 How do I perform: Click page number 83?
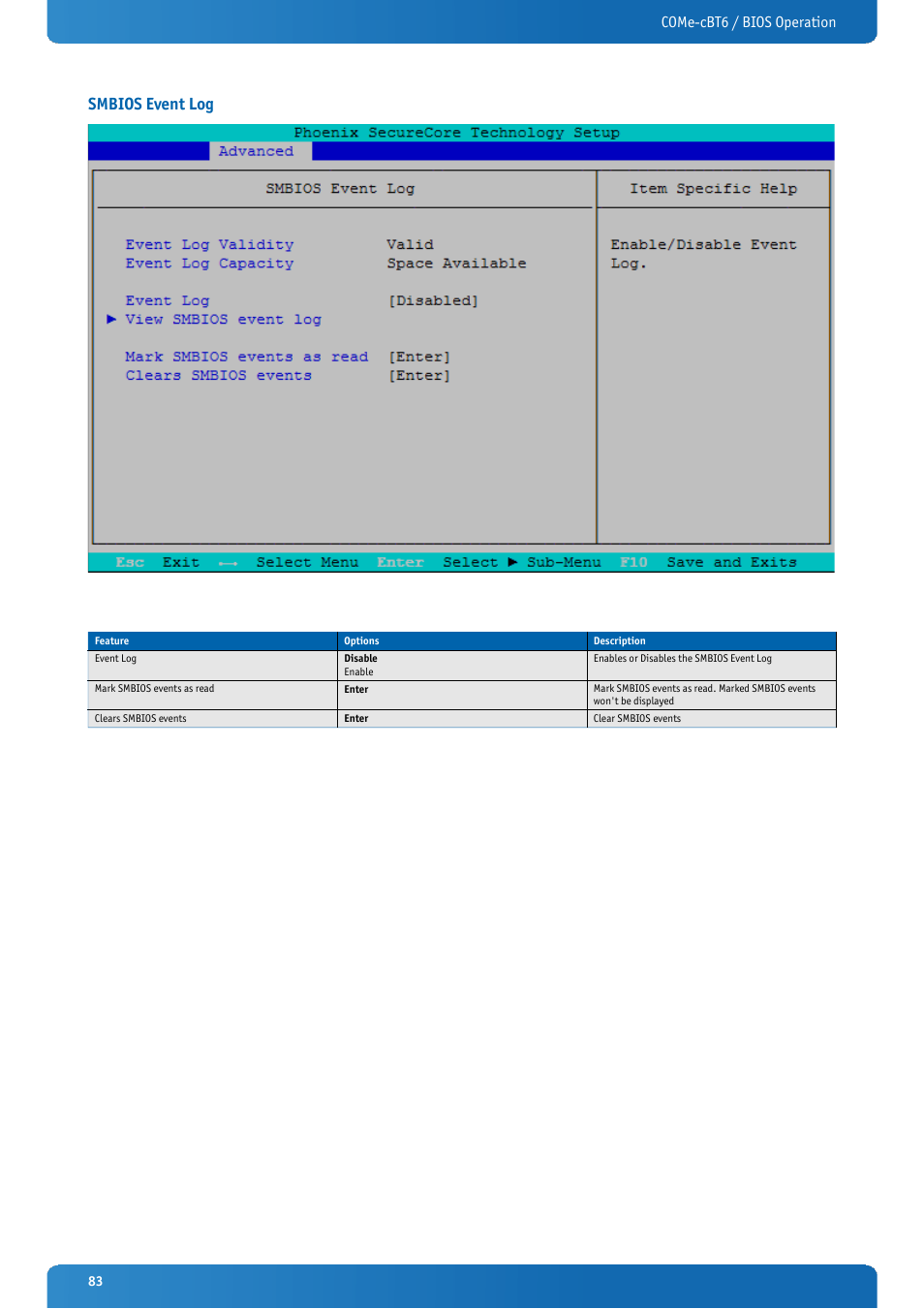[95, 1281]
